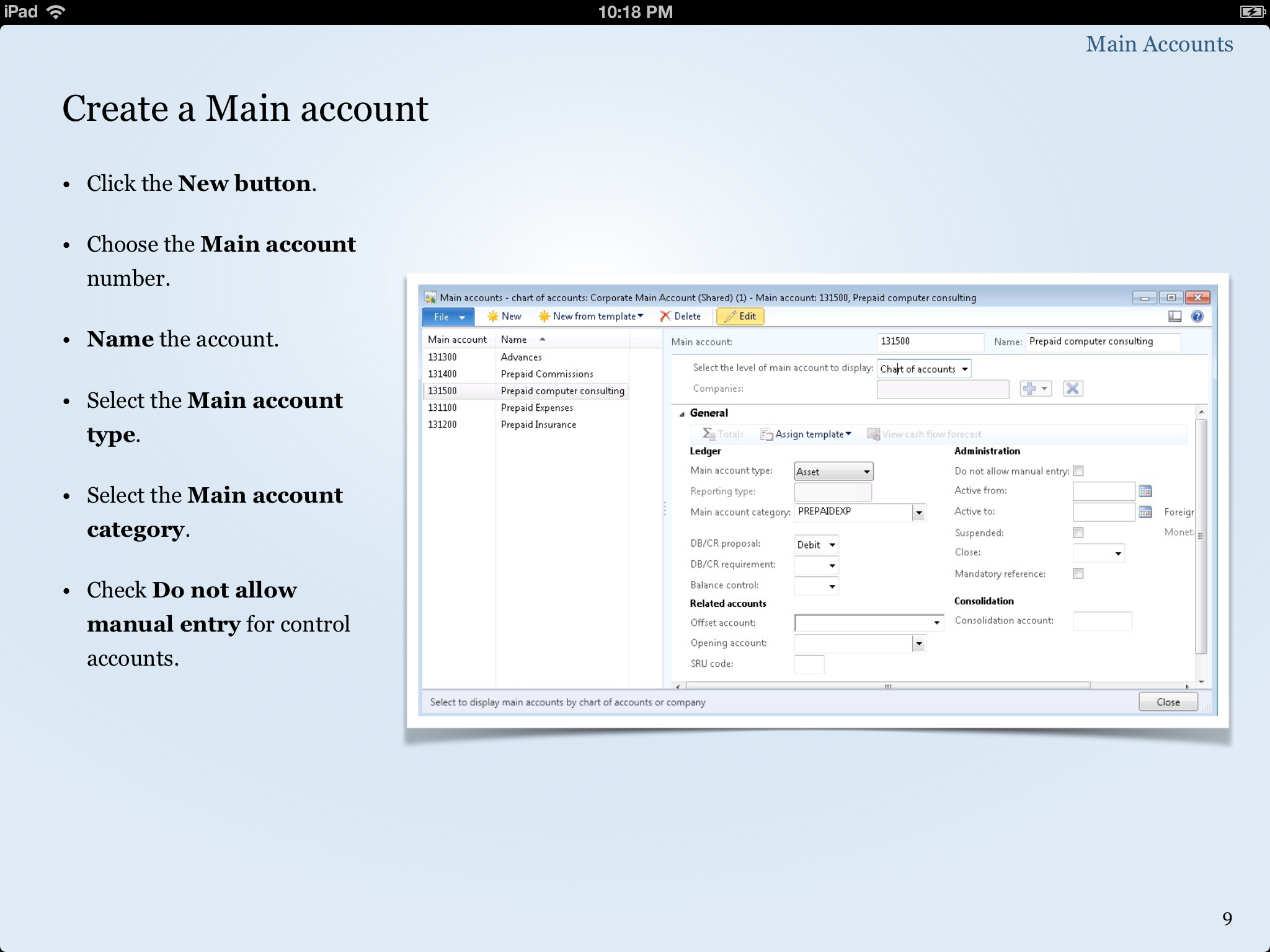The height and width of the screenshot is (952, 1270).
Task: Check Do not allow manual entry
Action: [x=1078, y=471]
